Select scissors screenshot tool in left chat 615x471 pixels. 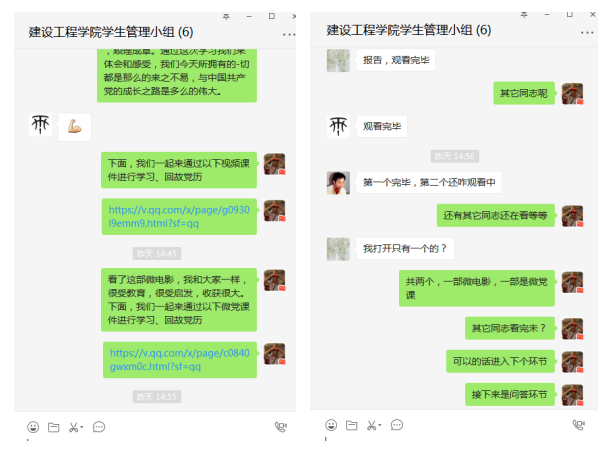pos(73,427)
